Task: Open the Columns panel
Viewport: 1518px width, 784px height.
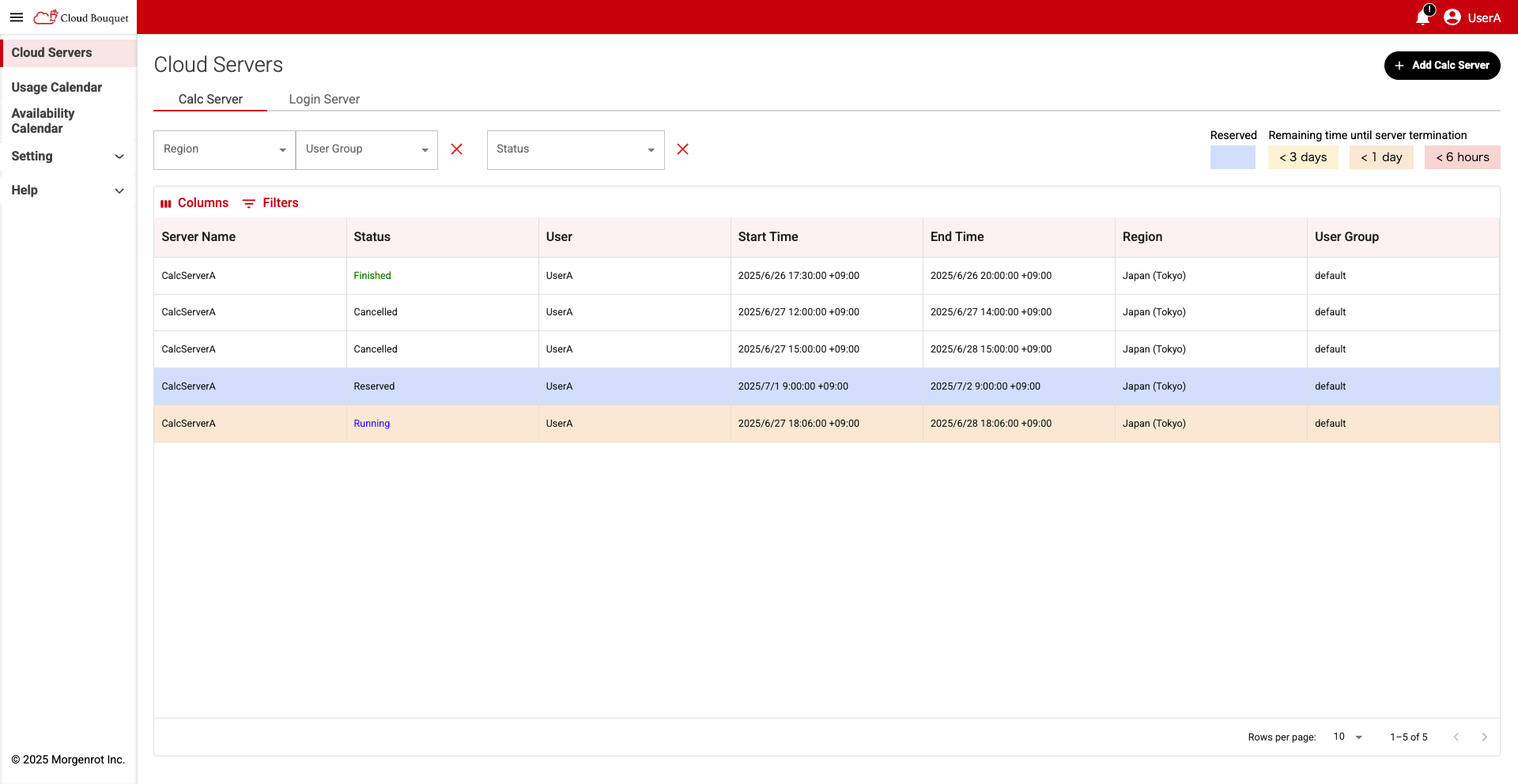Action: click(x=194, y=203)
